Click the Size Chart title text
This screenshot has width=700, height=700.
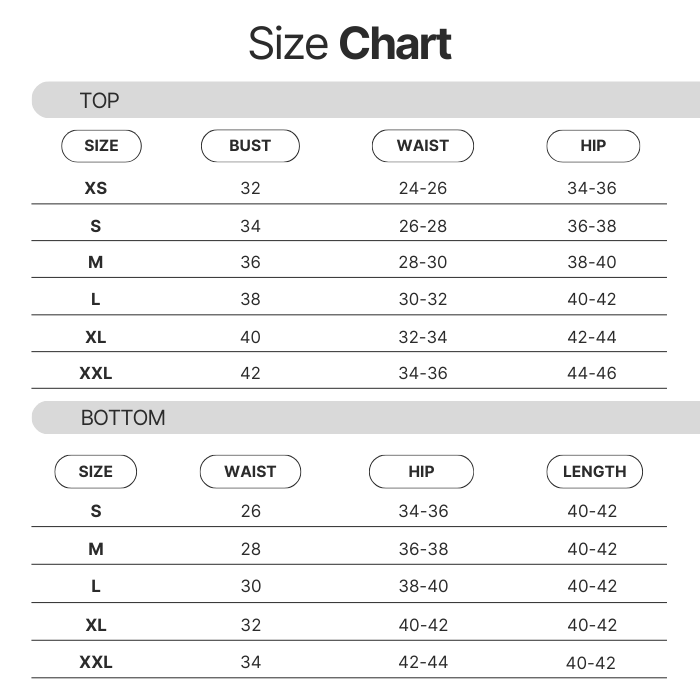(350, 44)
